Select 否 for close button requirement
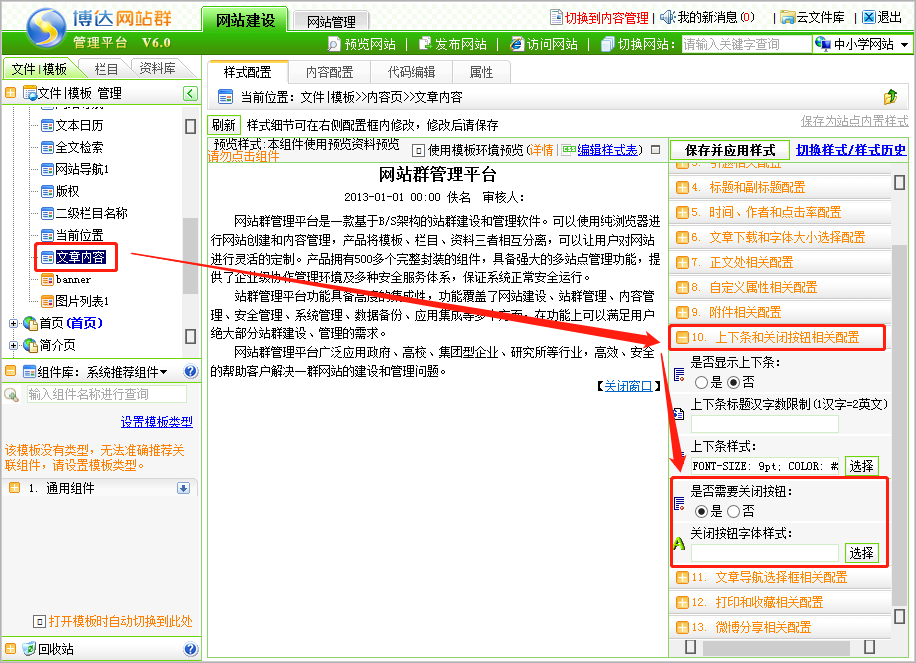 coord(733,511)
